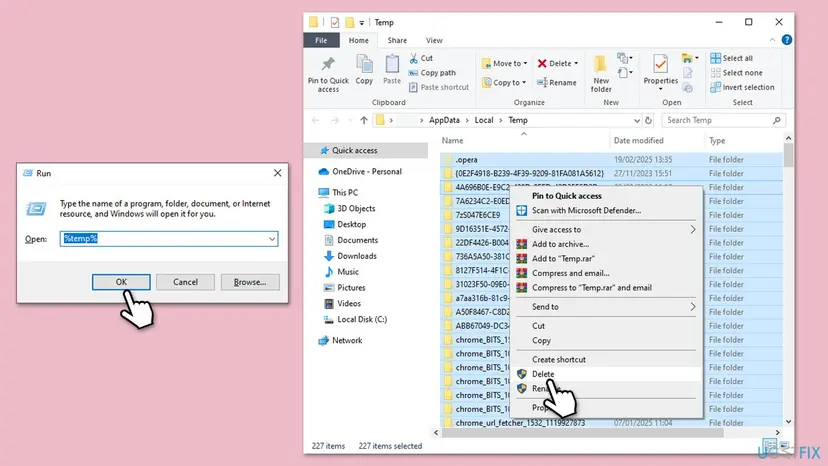Choose Add to "Temp.rar" option

[x=563, y=259]
